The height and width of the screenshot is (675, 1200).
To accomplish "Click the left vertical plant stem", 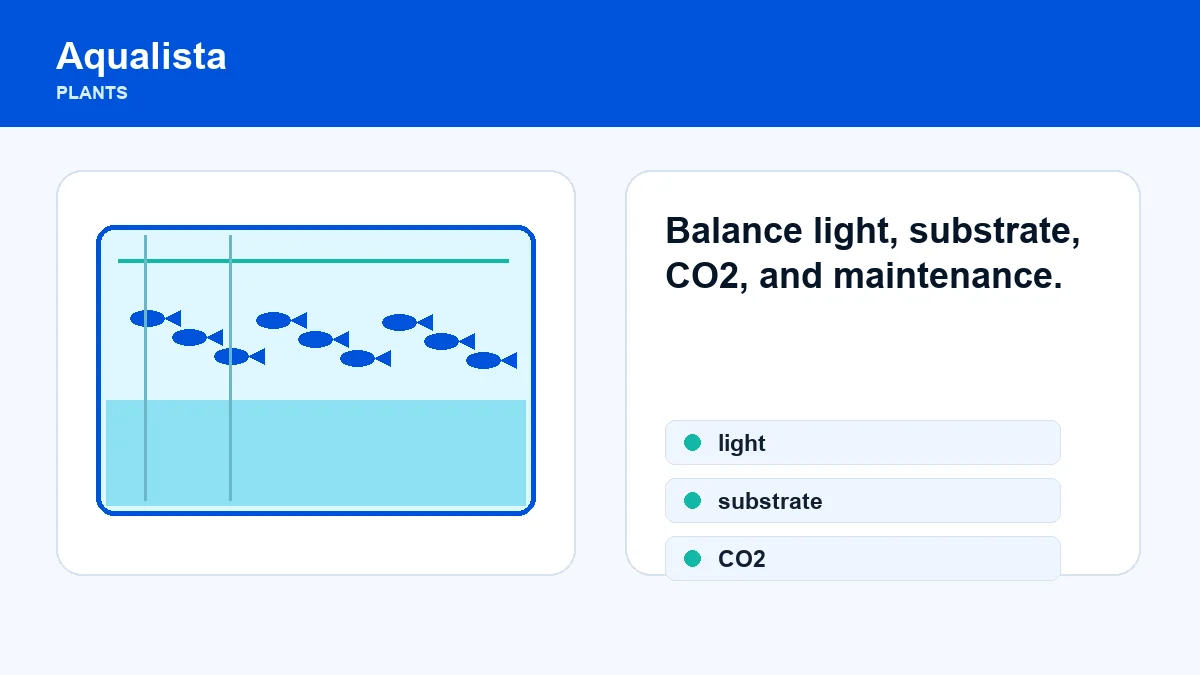I will (x=145, y=368).
